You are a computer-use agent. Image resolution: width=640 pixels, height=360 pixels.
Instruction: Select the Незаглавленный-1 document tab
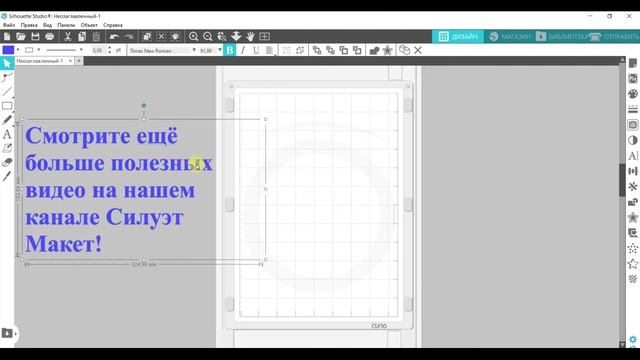click(40, 61)
